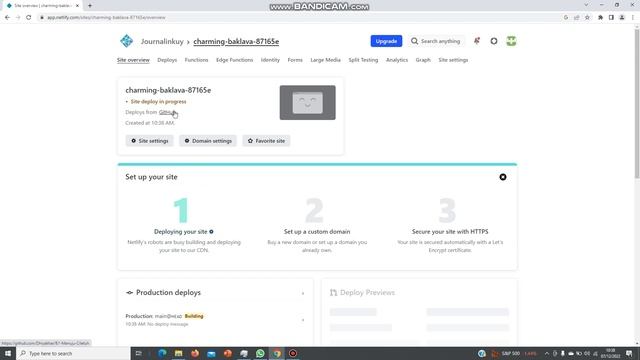This screenshot has width=640, height=360.
Task: Open WhatsApp from the taskbar
Action: (260, 353)
